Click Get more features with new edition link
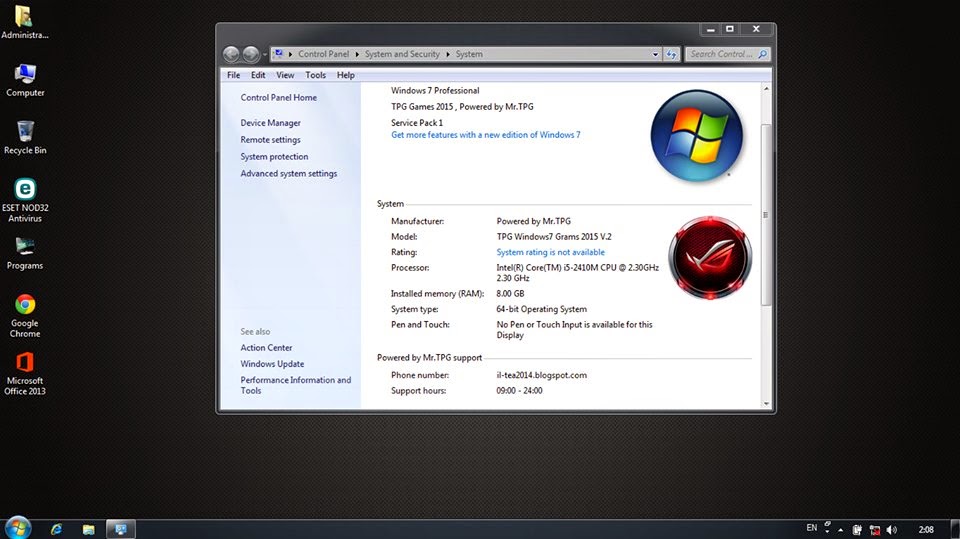This screenshot has height=539, width=960. coord(486,135)
